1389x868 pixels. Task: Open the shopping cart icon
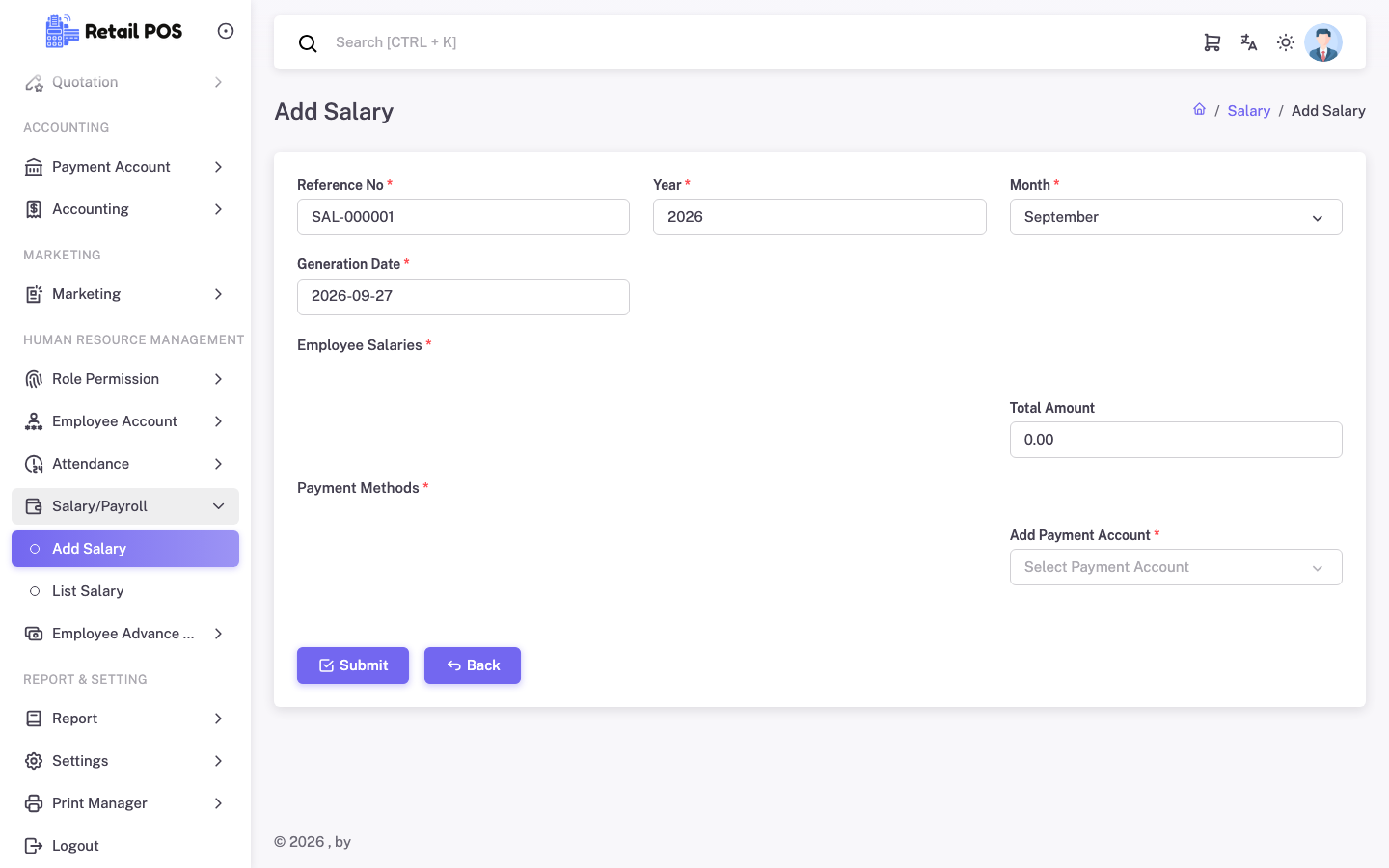click(1212, 42)
